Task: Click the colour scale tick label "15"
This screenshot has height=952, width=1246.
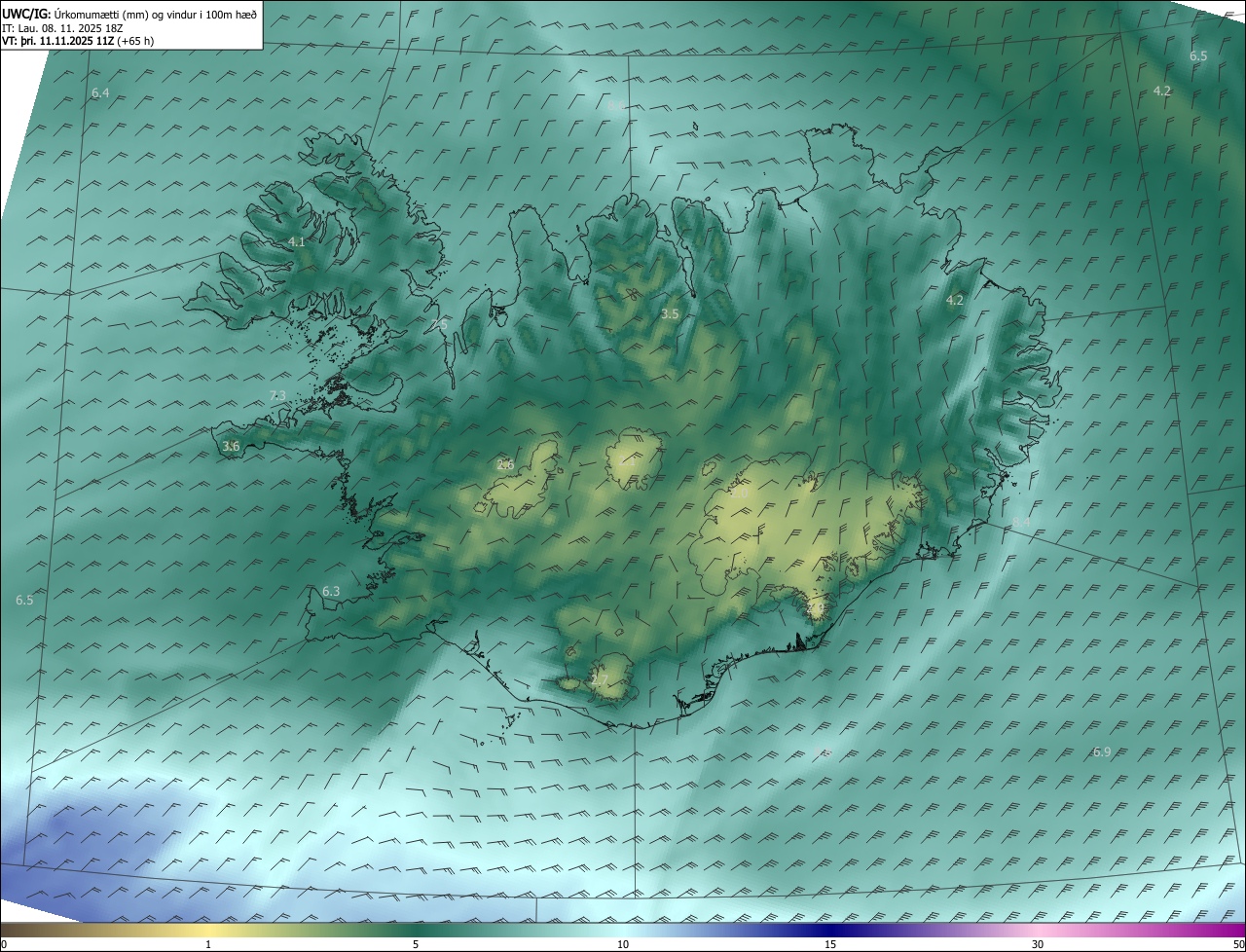Action: point(830,944)
